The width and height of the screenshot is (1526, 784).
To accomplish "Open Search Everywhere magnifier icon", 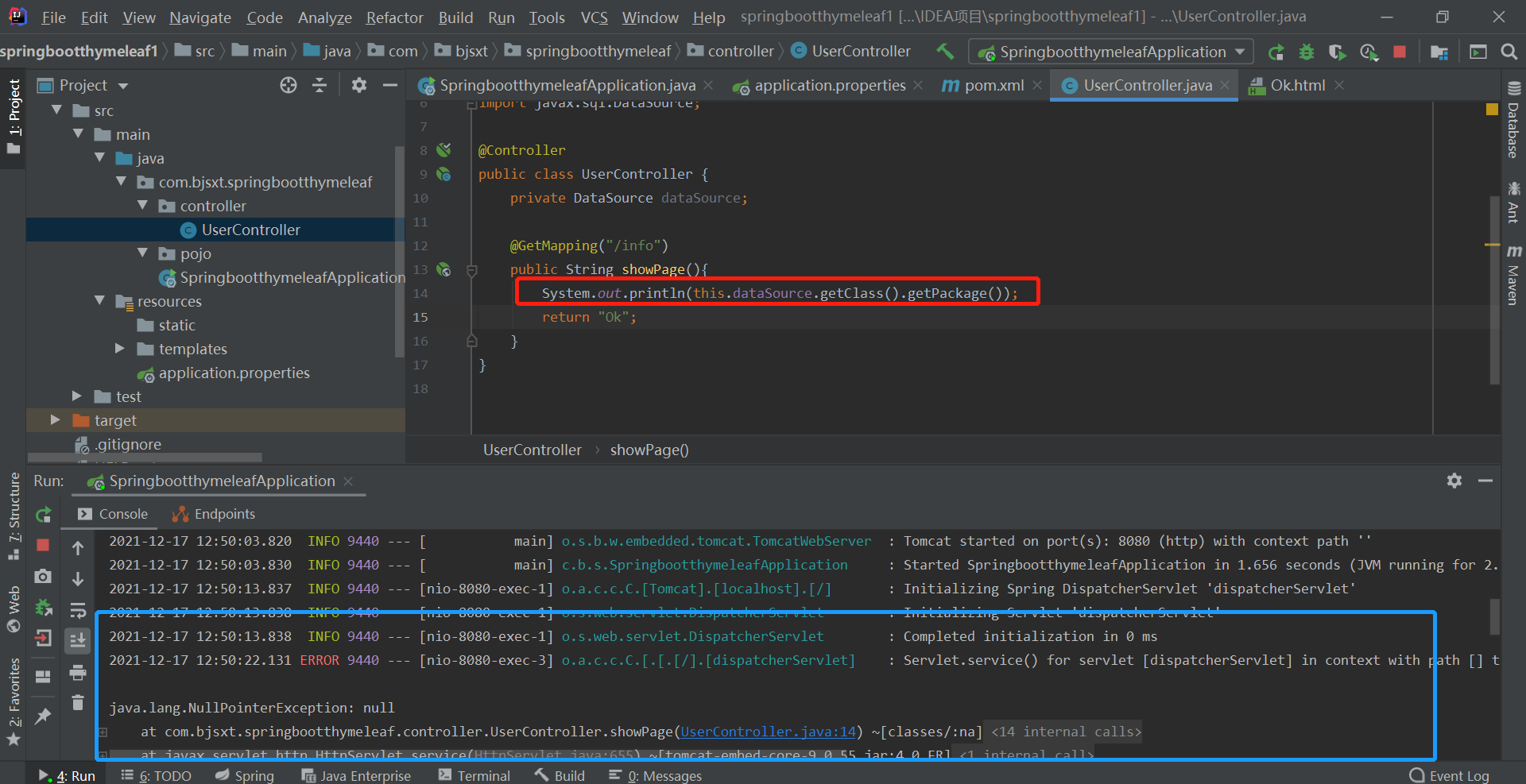I will [x=1509, y=52].
